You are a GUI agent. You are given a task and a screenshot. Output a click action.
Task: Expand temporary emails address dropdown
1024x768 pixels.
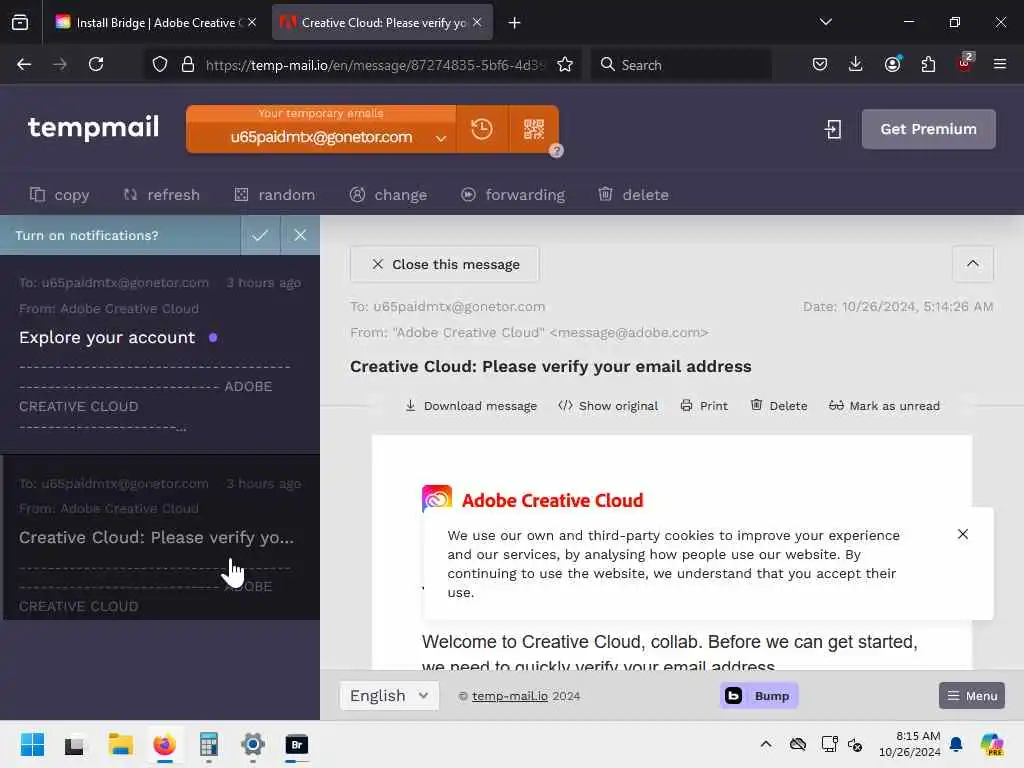(441, 138)
